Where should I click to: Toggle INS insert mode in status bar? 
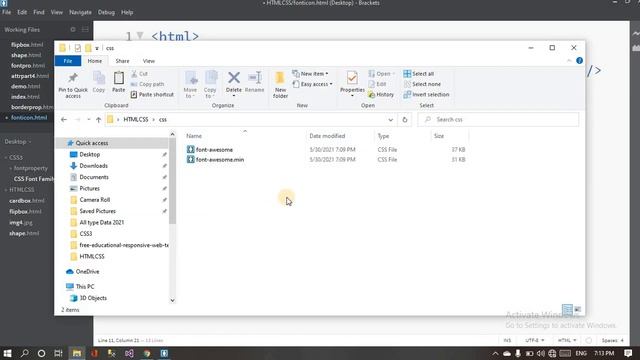point(507,340)
